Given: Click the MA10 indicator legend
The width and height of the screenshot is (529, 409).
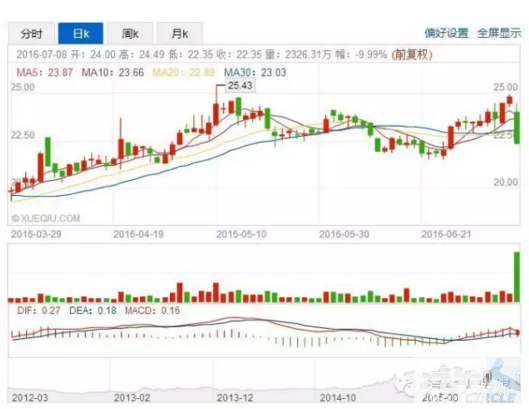Looking at the screenshot, I should coord(113,73).
